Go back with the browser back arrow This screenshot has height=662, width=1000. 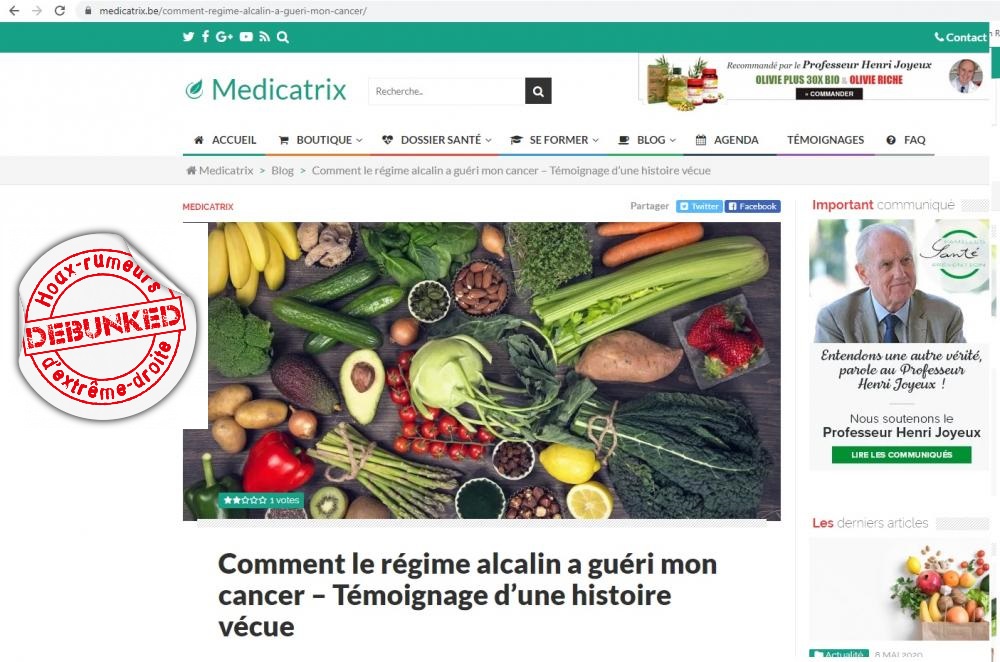pos(14,11)
